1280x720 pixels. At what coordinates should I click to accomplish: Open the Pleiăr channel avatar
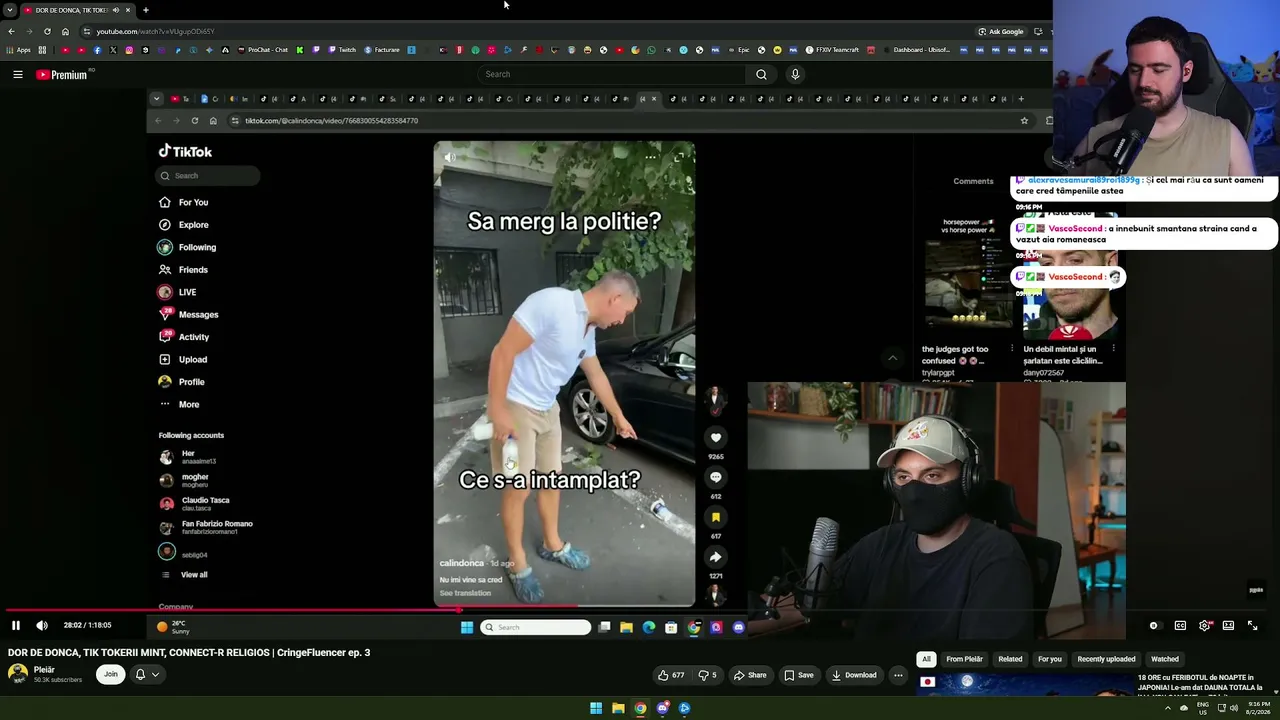pos(17,673)
